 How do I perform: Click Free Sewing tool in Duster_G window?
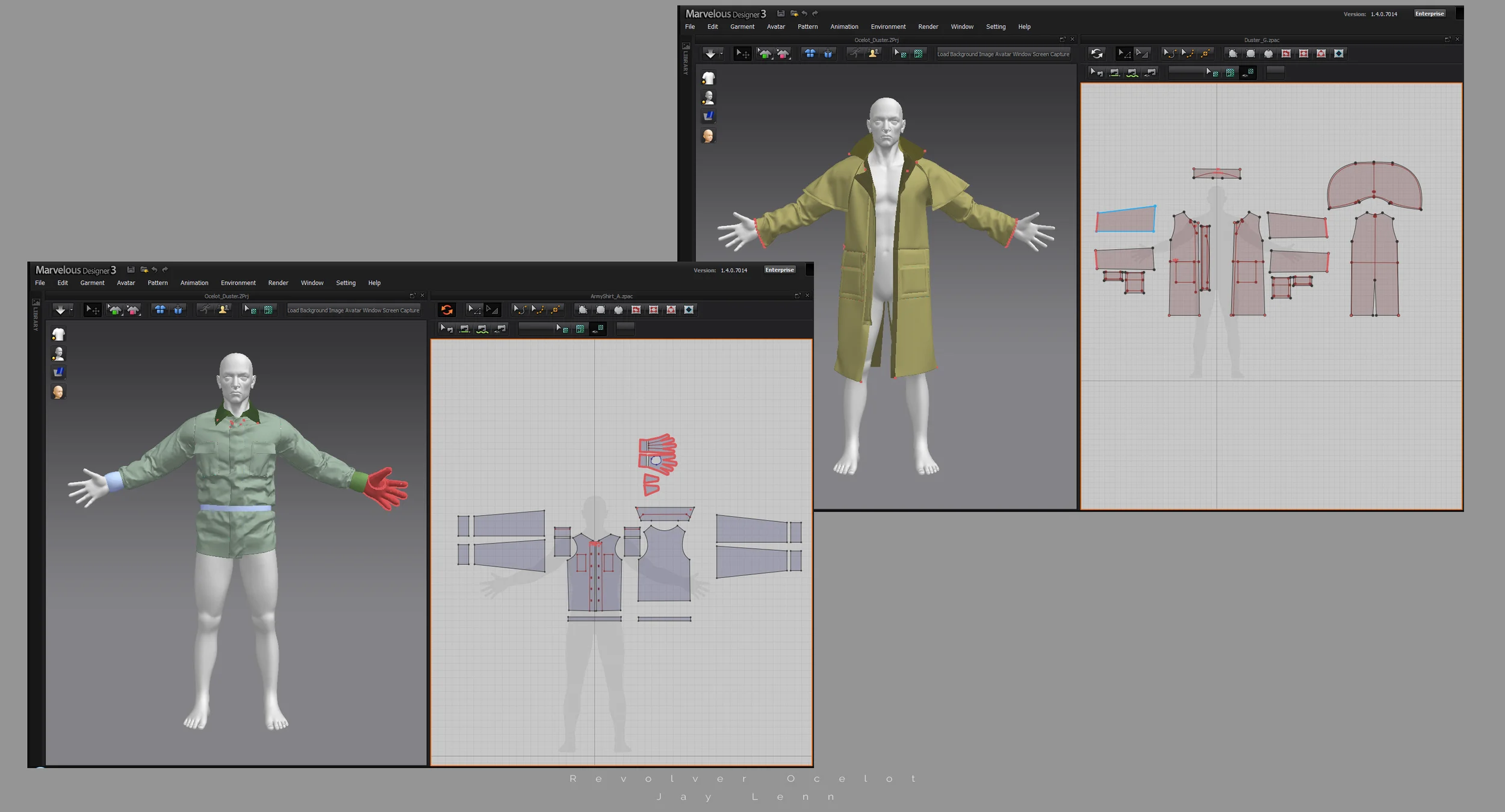[x=1132, y=72]
